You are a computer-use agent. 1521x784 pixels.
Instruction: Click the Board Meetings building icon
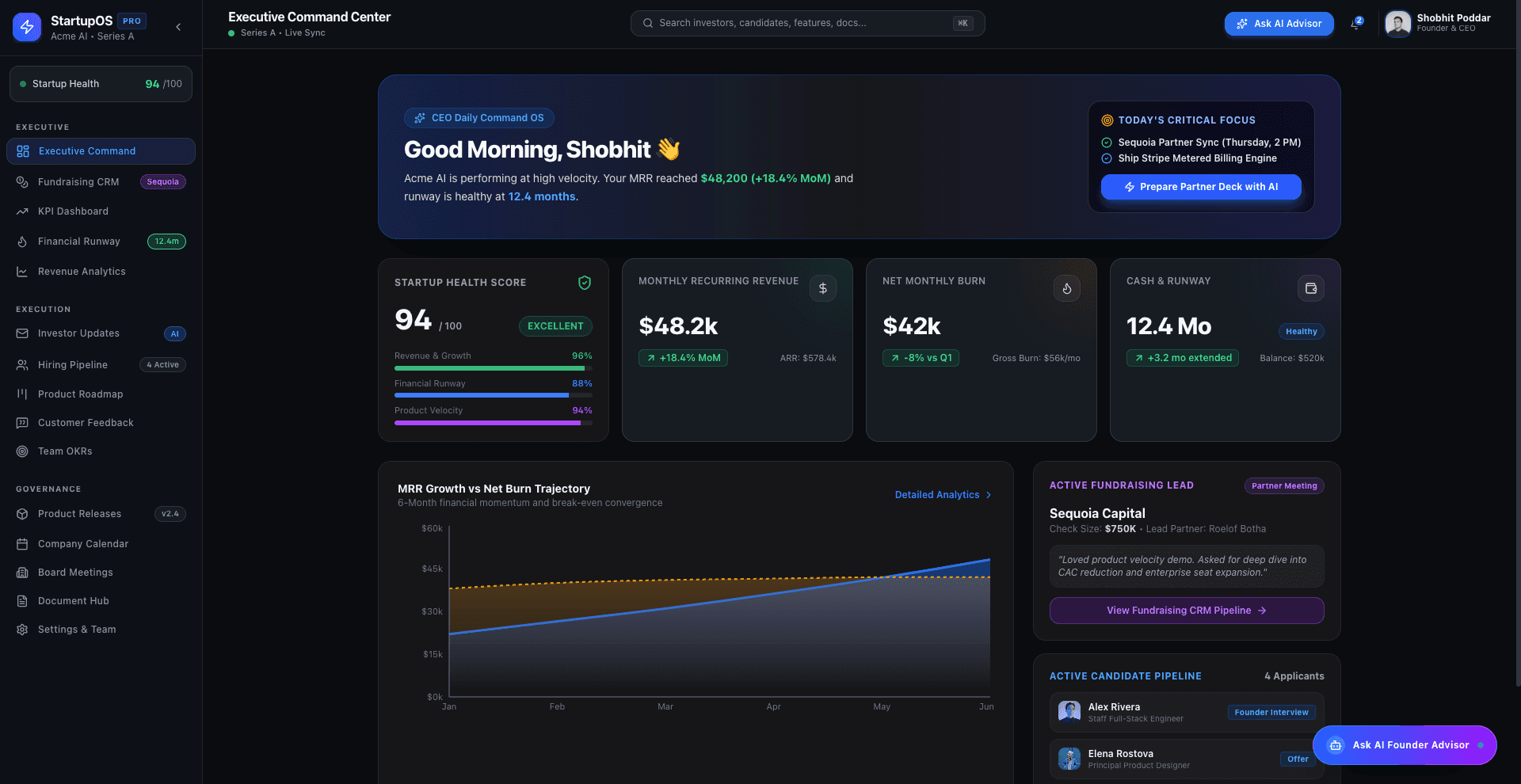click(x=22, y=573)
